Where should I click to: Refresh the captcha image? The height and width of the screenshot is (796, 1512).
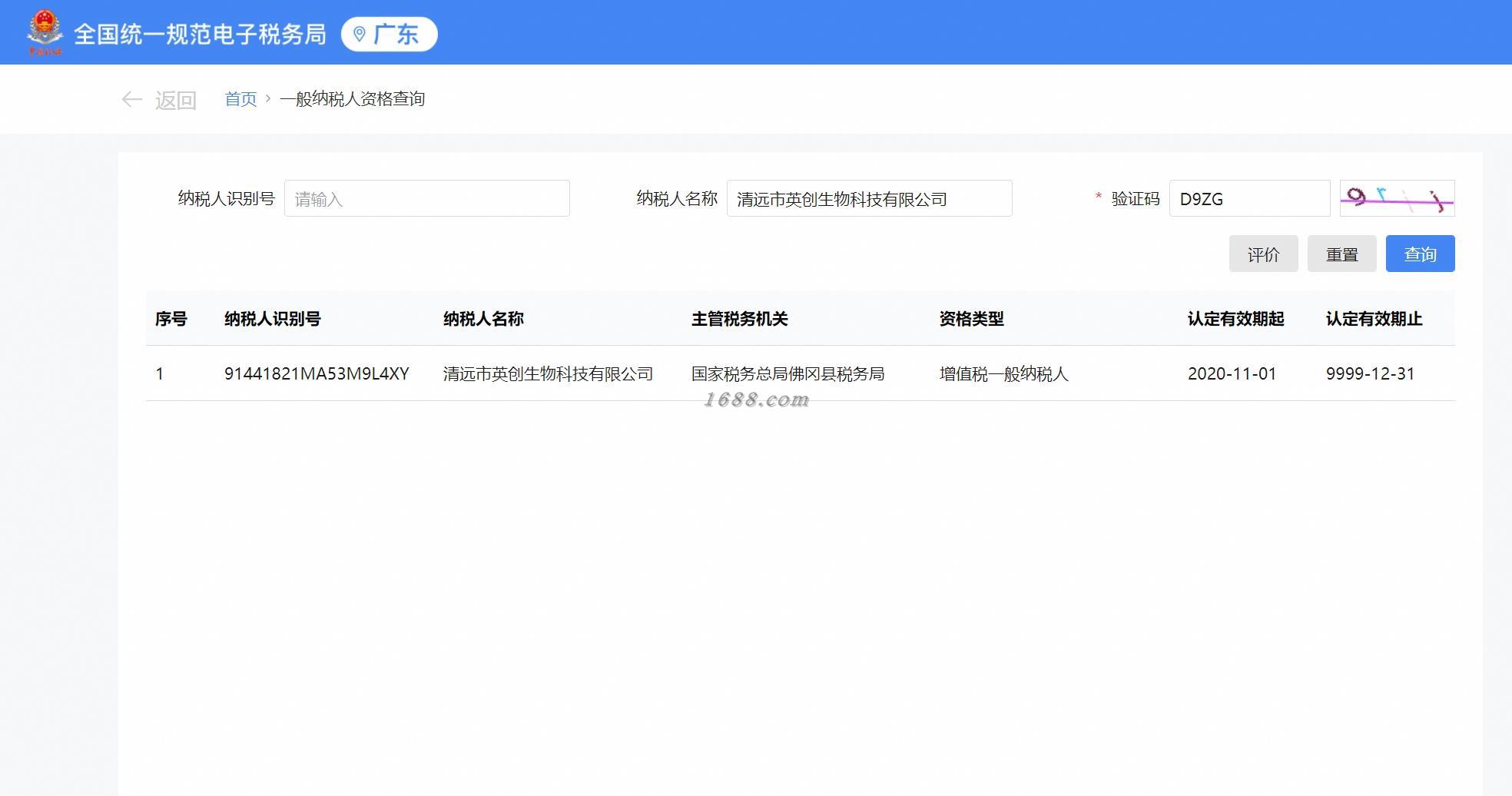tap(1398, 198)
